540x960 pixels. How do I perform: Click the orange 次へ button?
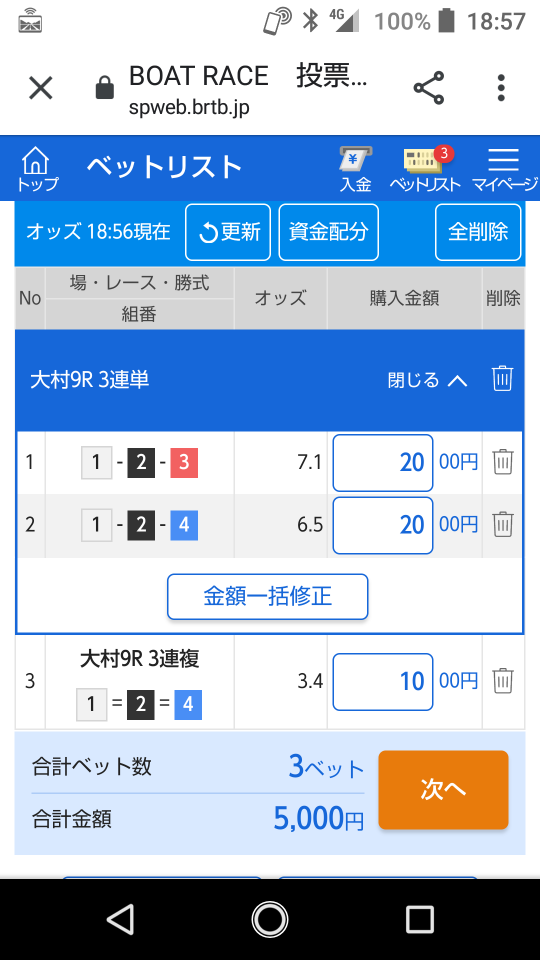point(443,790)
